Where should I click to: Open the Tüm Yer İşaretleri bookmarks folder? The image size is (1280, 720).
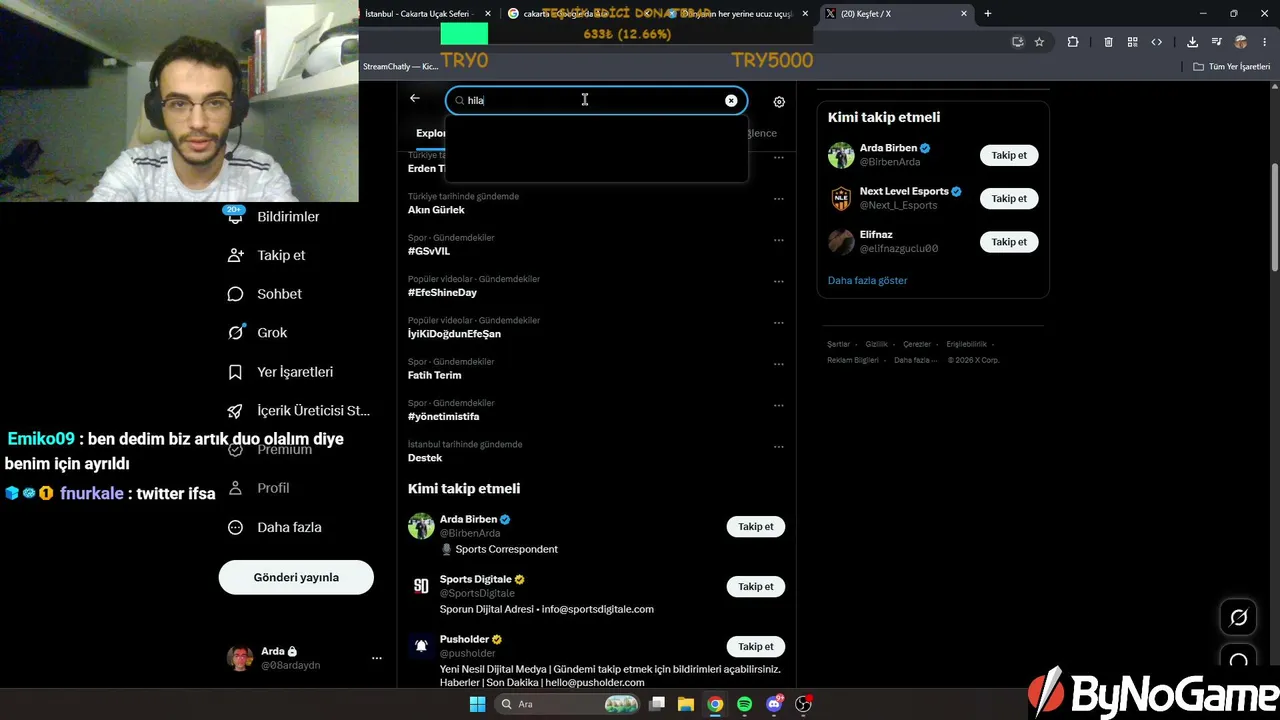coord(1232,66)
